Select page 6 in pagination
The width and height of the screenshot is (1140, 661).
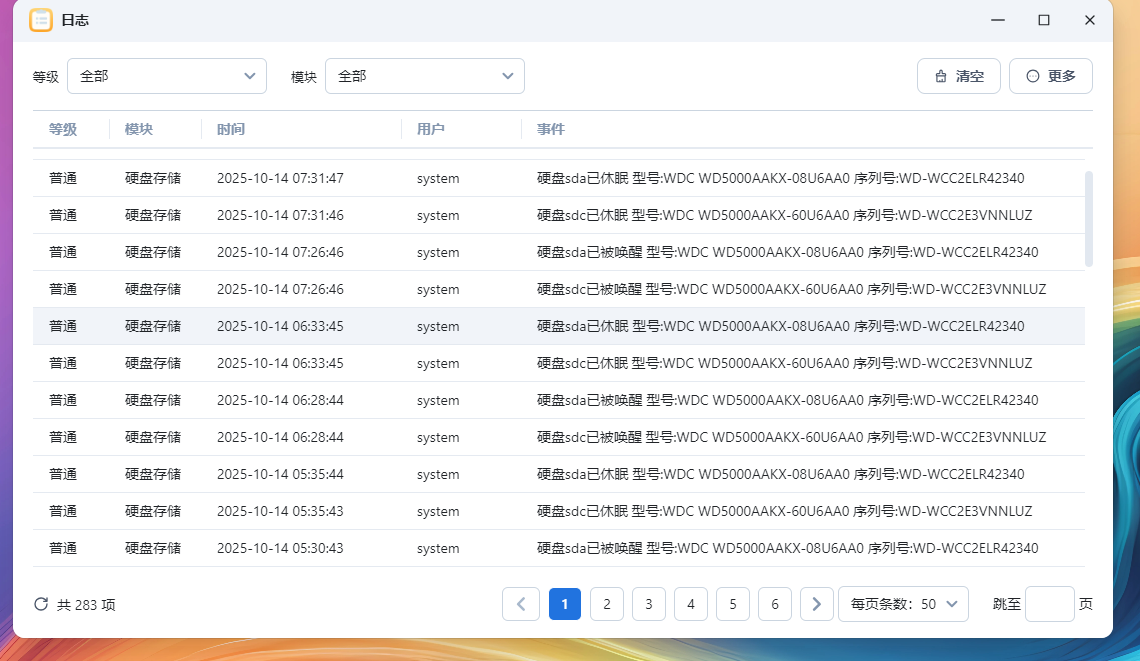775,604
